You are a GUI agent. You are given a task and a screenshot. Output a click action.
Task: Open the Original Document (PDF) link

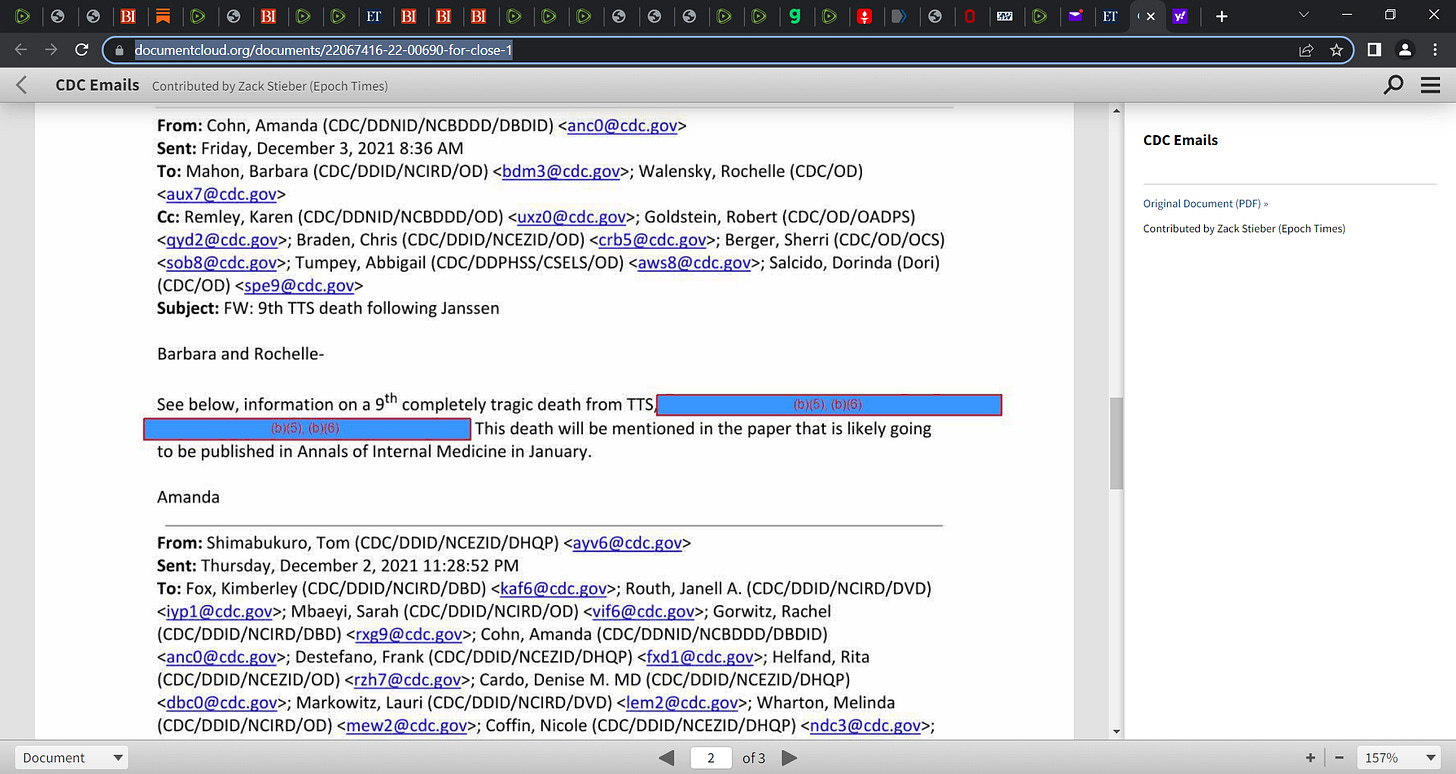[1205, 203]
